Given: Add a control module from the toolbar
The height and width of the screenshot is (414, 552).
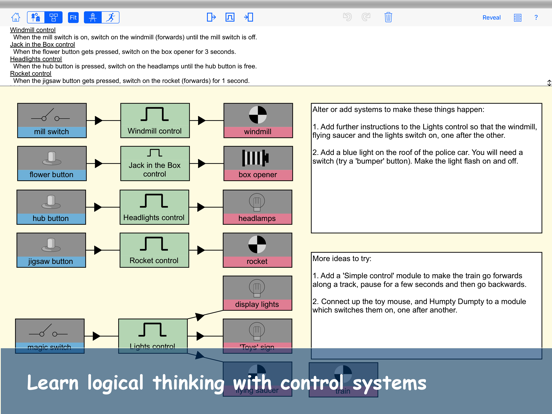Looking at the screenshot, I should pyautogui.click(x=230, y=17).
